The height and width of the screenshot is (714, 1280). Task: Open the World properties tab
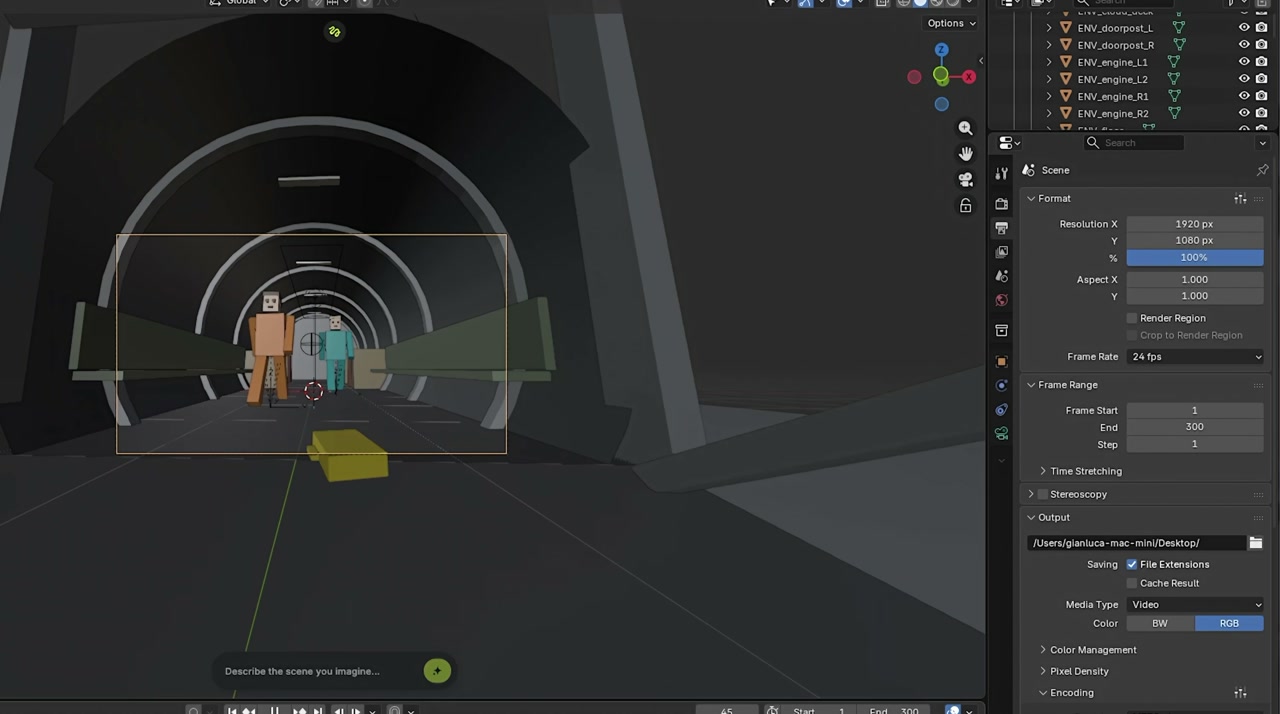1001,300
